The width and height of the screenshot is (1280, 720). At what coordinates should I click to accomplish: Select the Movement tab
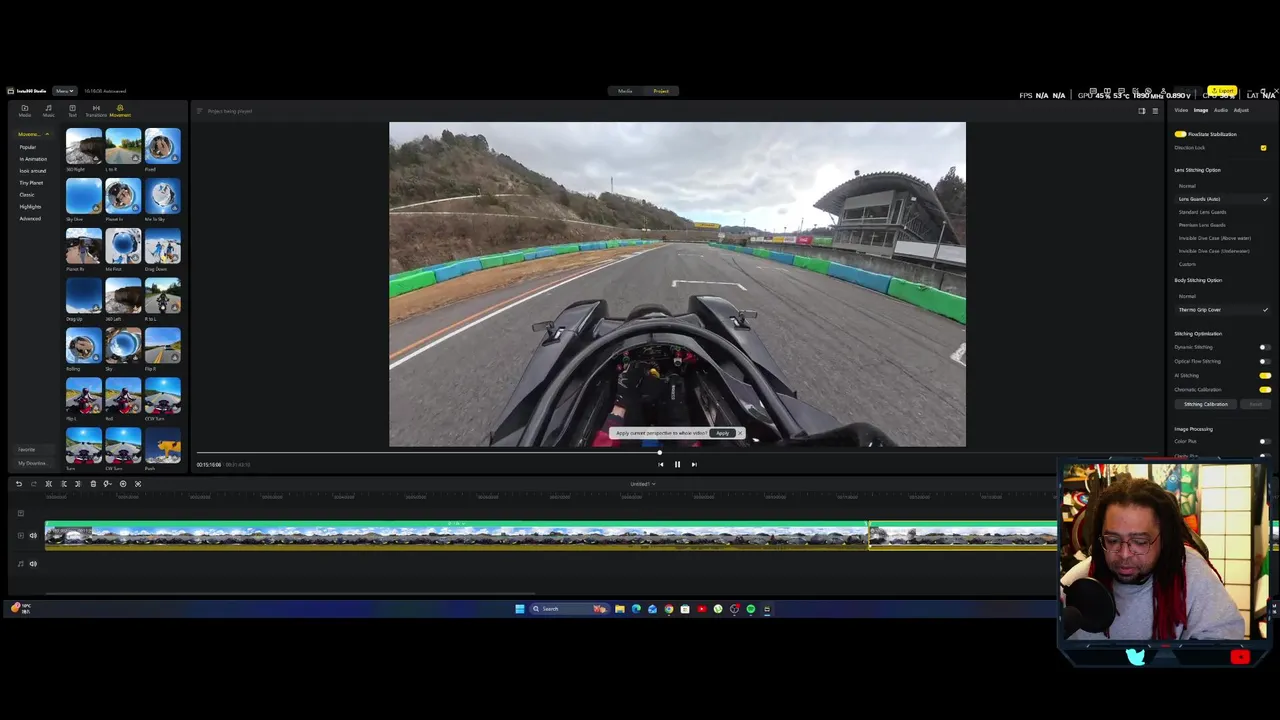120,110
